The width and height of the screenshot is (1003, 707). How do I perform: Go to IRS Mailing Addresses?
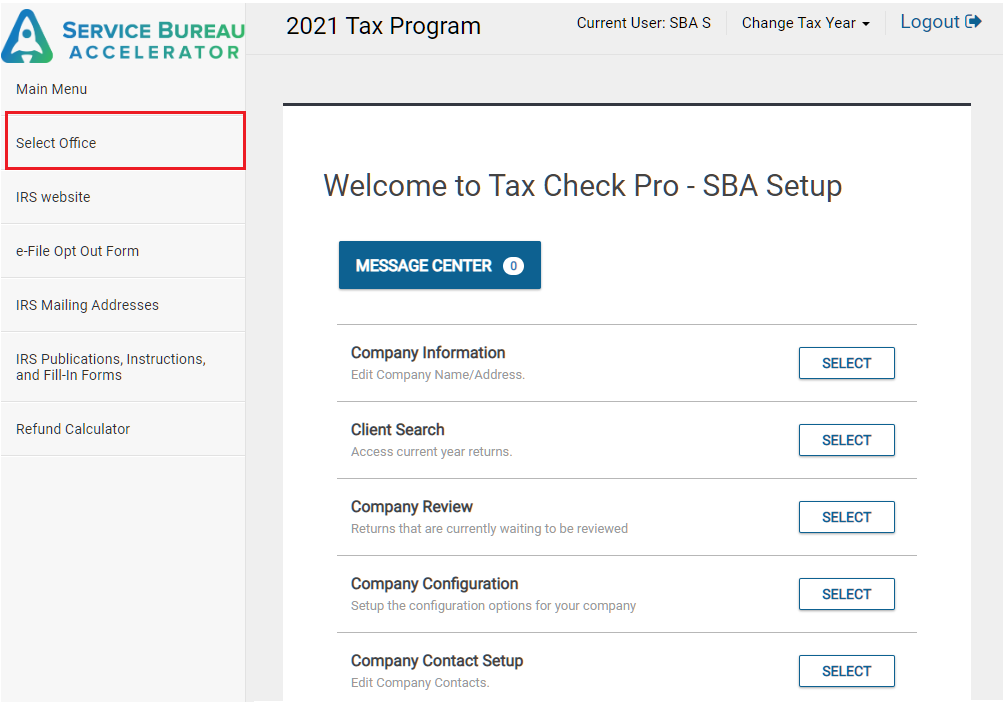point(87,305)
